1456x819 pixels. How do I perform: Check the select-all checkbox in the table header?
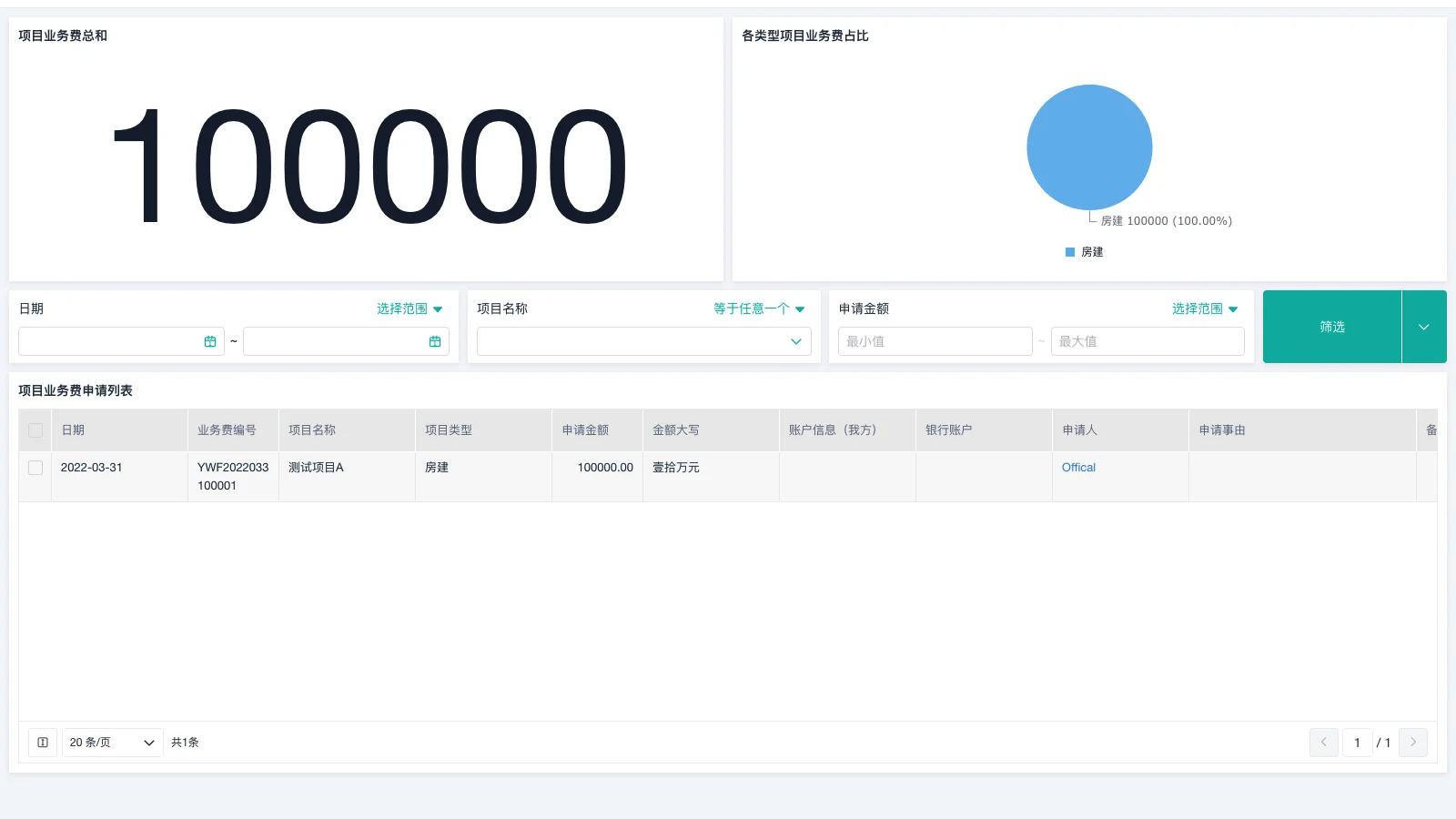coord(35,430)
